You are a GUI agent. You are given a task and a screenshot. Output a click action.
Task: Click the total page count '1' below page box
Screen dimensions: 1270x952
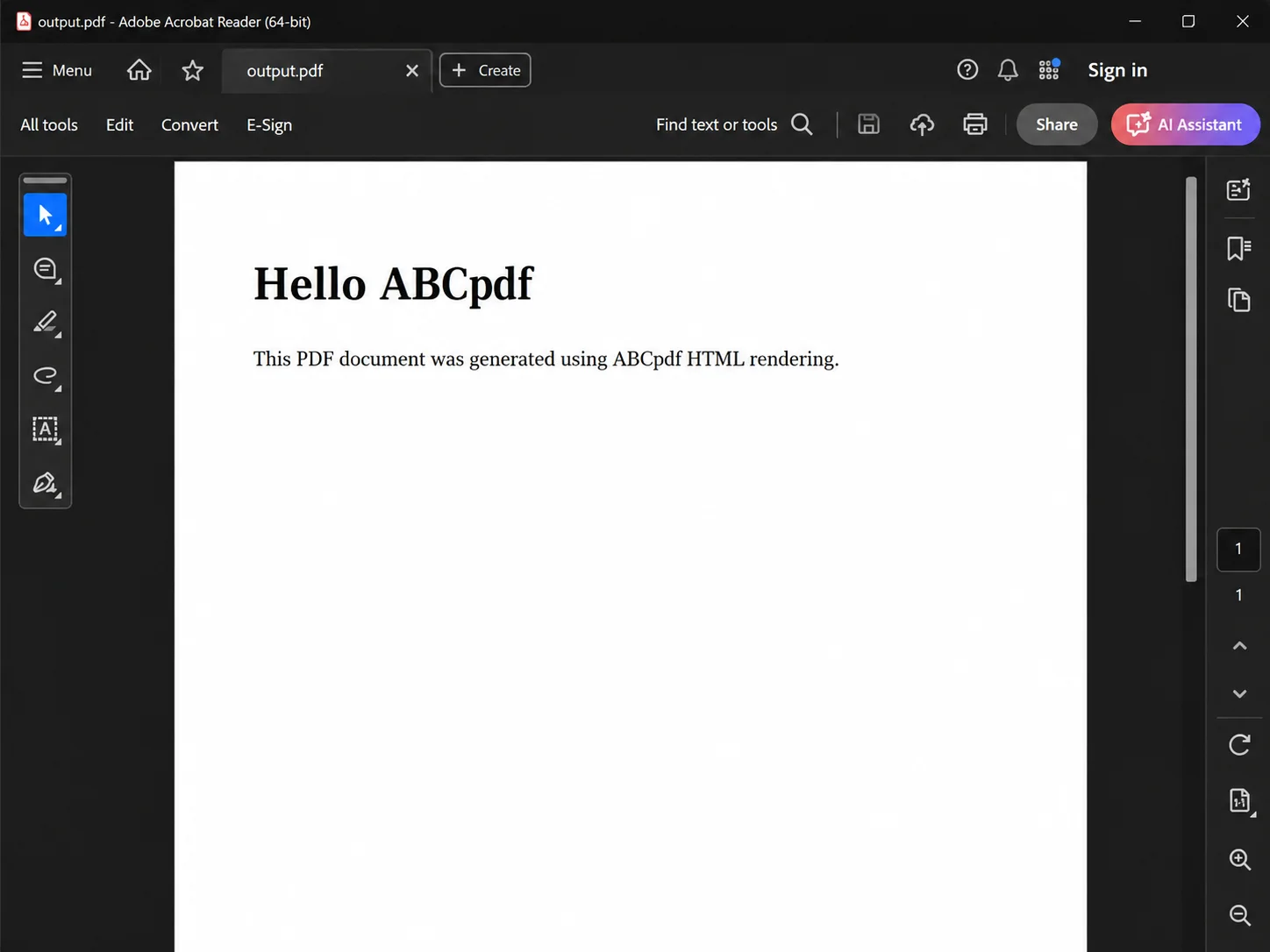(x=1238, y=595)
